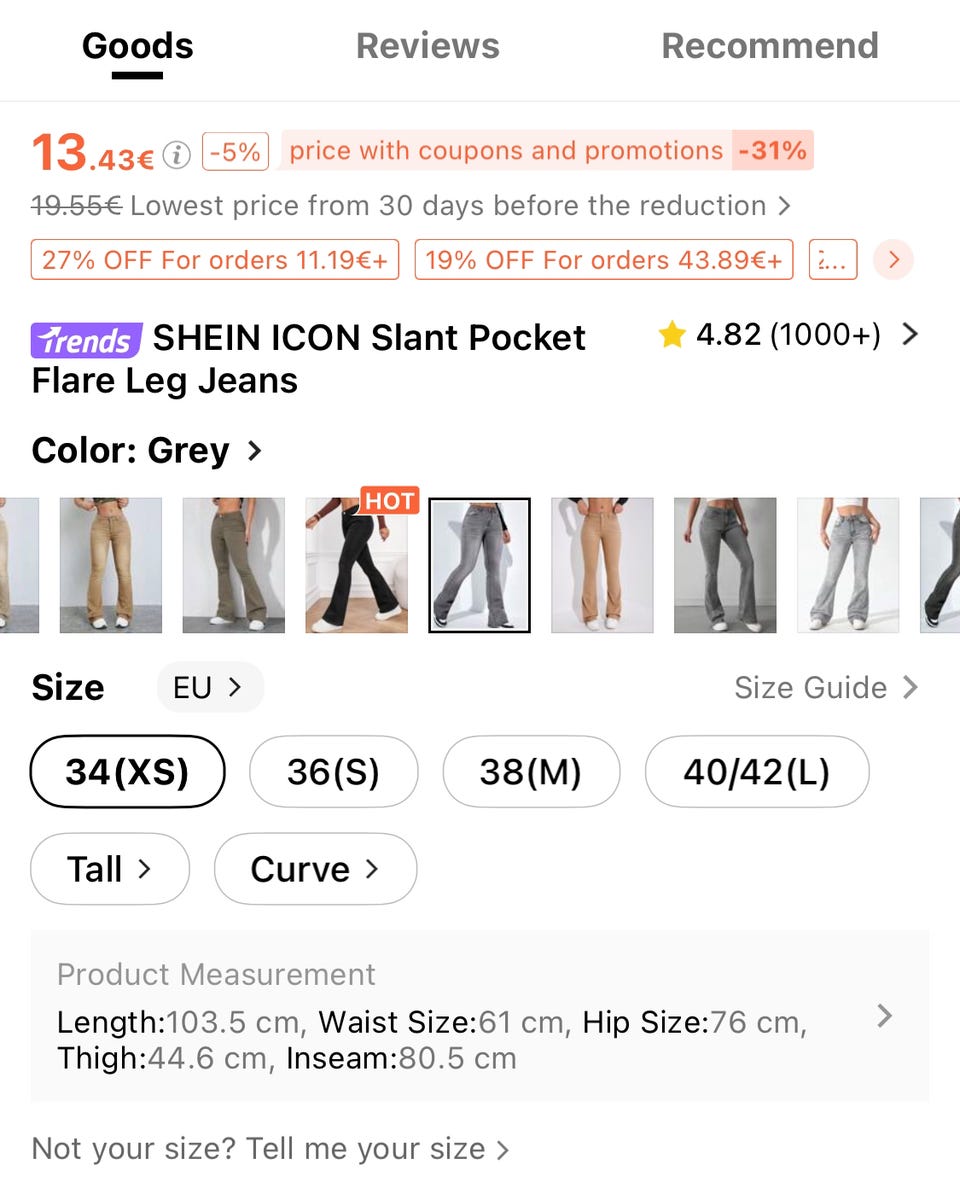Expand the Tall size options
This screenshot has width=960, height=1194.
point(110,869)
